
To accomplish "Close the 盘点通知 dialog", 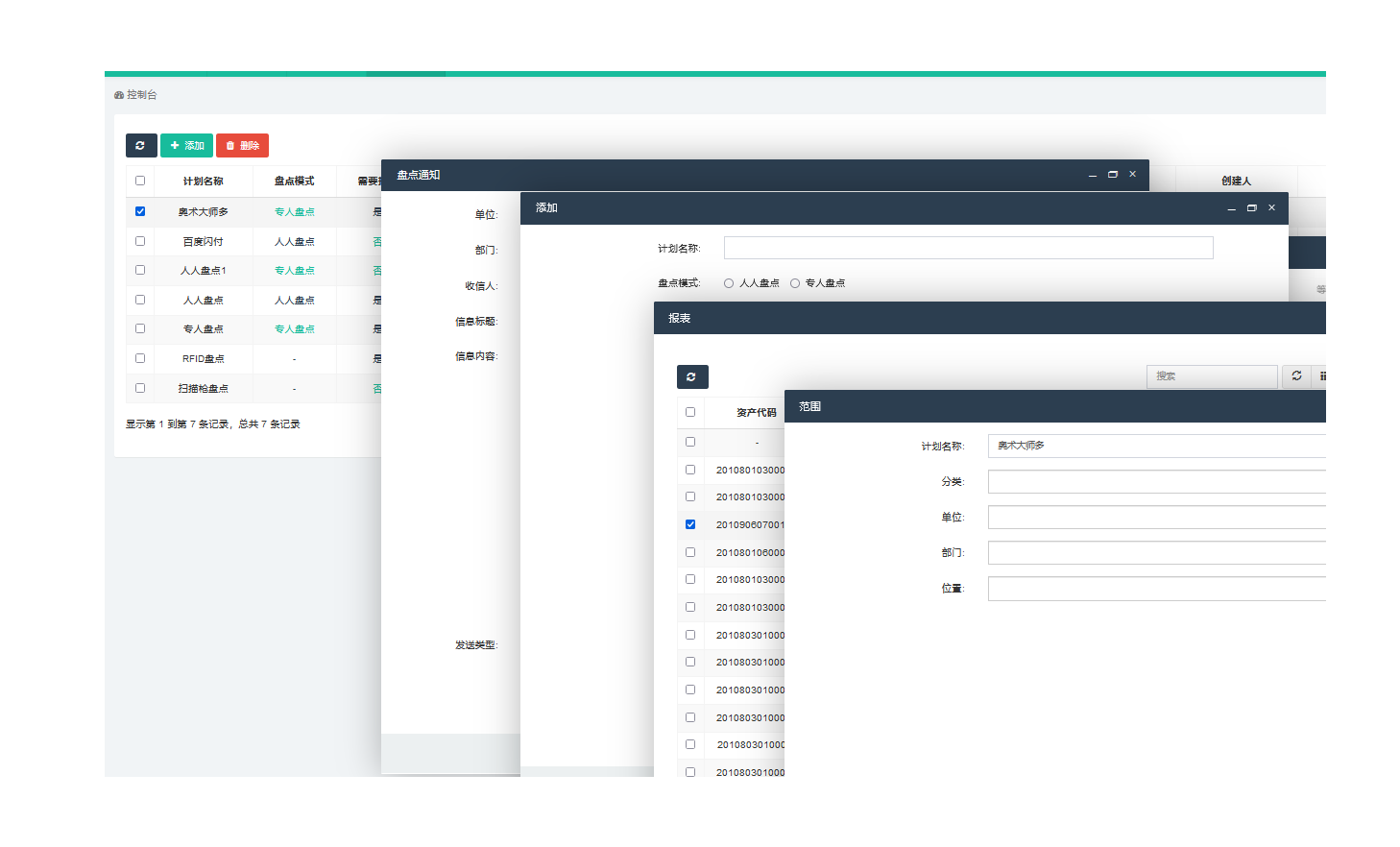I will [x=1133, y=175].
